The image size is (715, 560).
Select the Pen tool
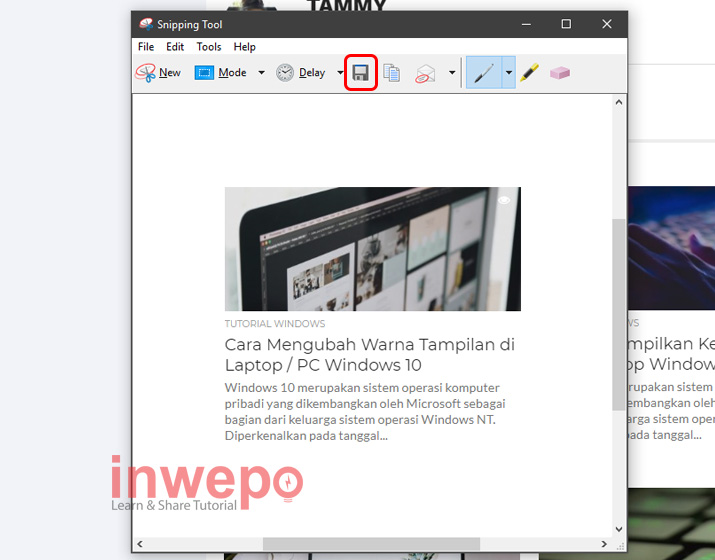tap(484, 73)
